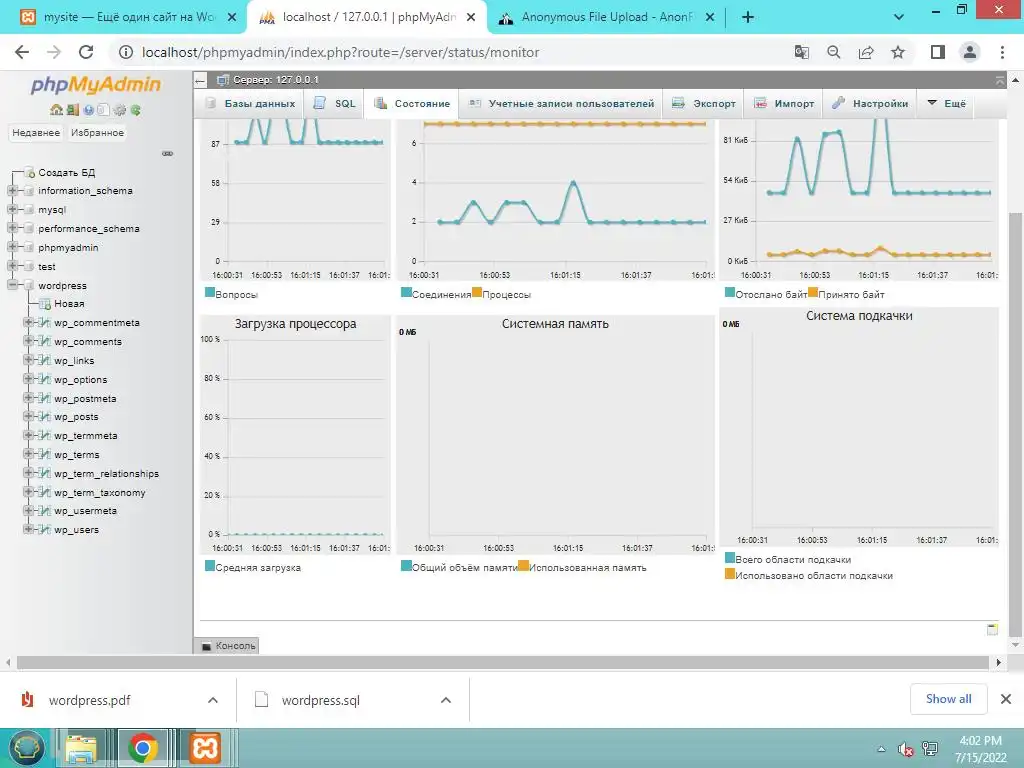Screen dimensions: 1024x768
Task: Open the Экспорт tab
Action: point(704,104)
